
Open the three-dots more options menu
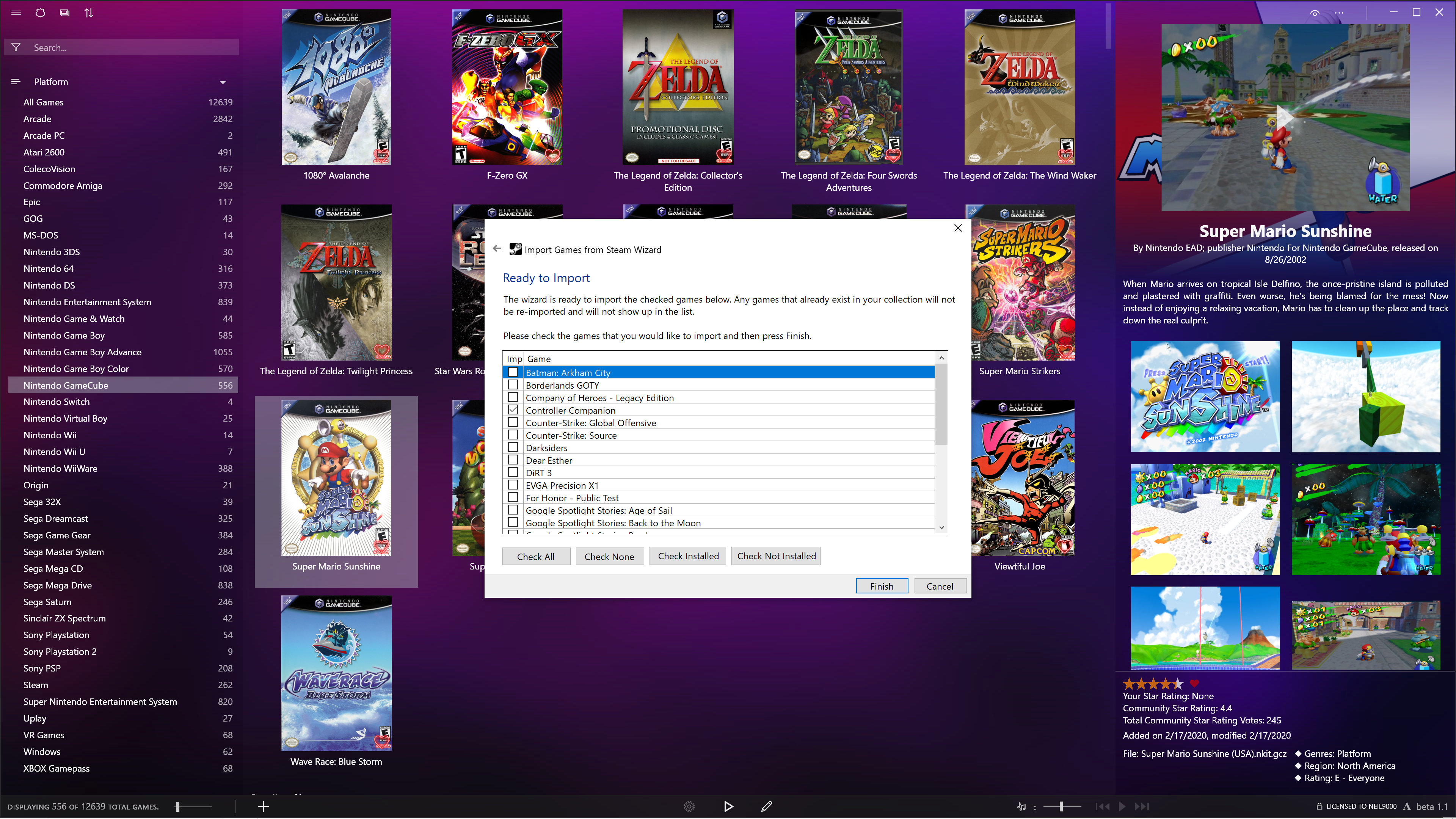coord(1339,13)
